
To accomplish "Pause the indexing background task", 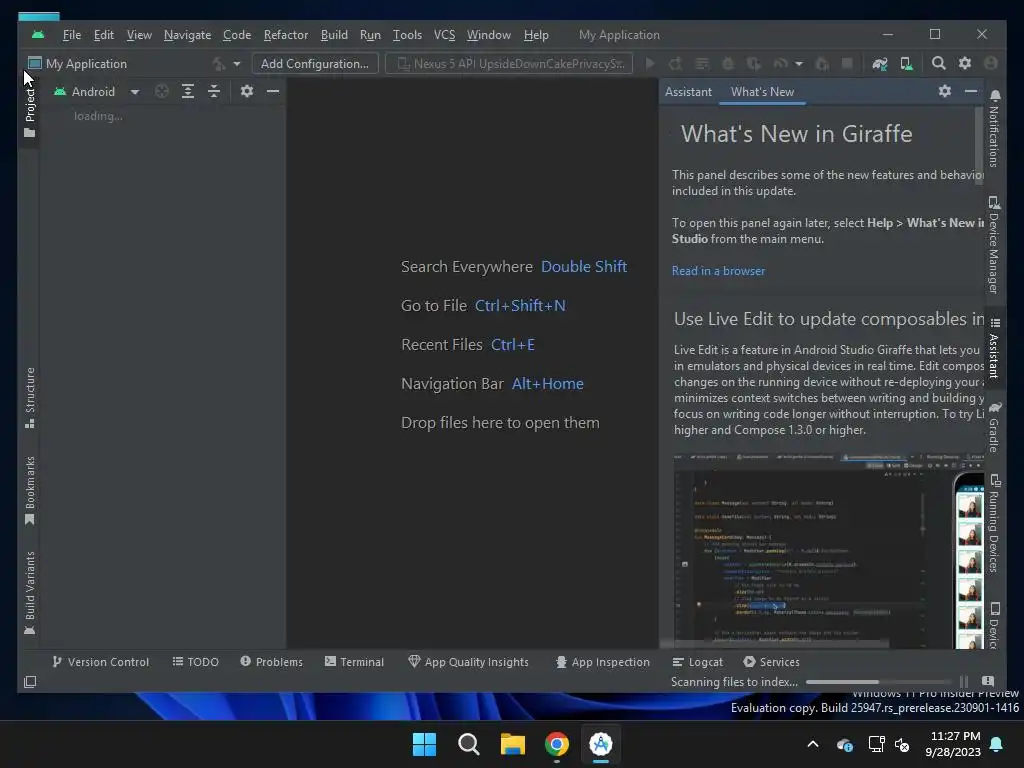I will 964,682.
